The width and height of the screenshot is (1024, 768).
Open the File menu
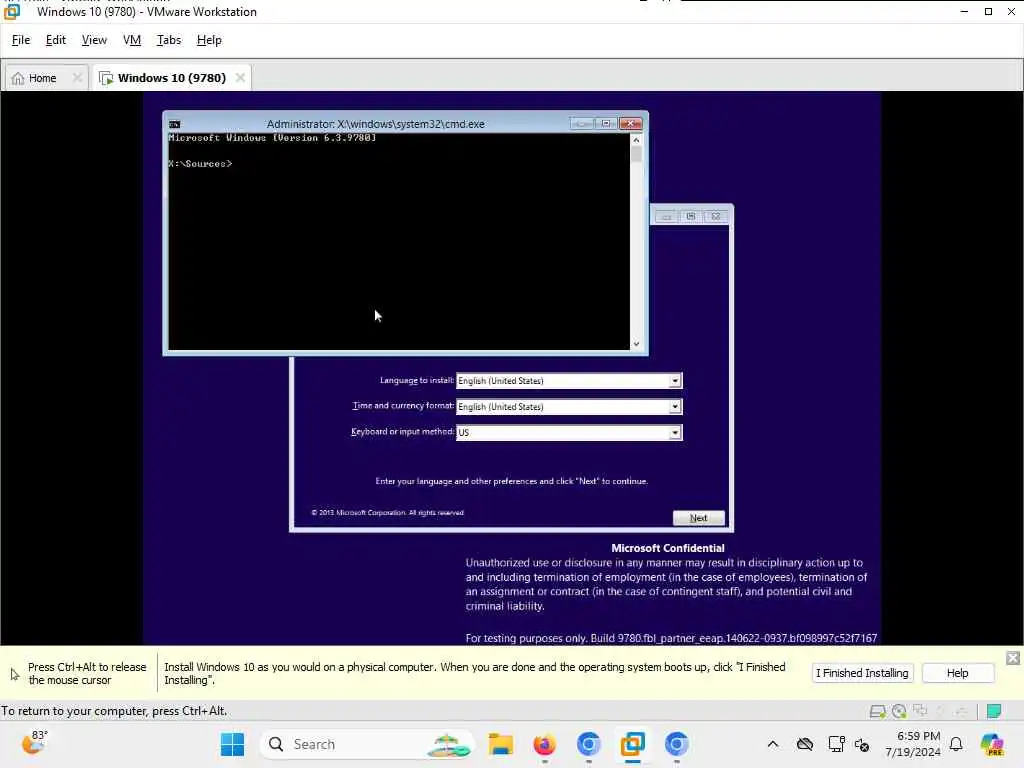click(x=21, y=40)
